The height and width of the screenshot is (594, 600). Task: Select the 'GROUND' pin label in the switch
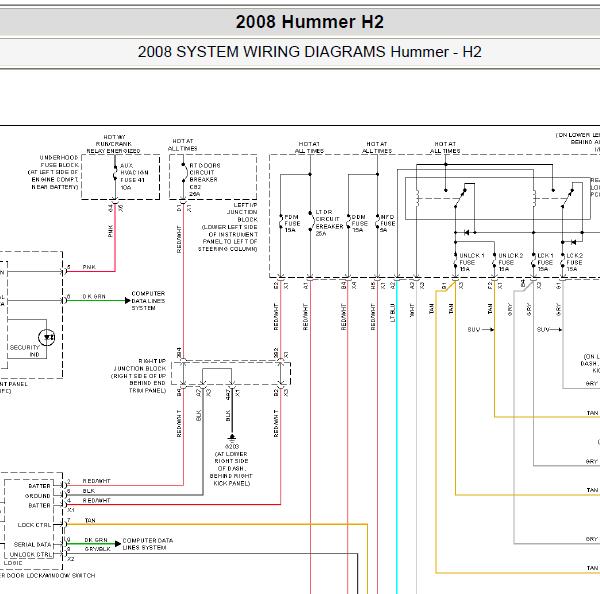(x=38, y=496)
